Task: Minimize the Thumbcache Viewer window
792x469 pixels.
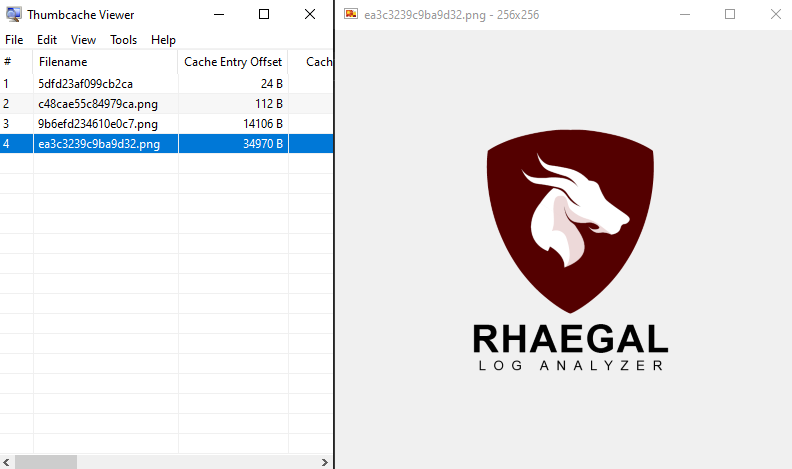Action: [x=219, y=14]
